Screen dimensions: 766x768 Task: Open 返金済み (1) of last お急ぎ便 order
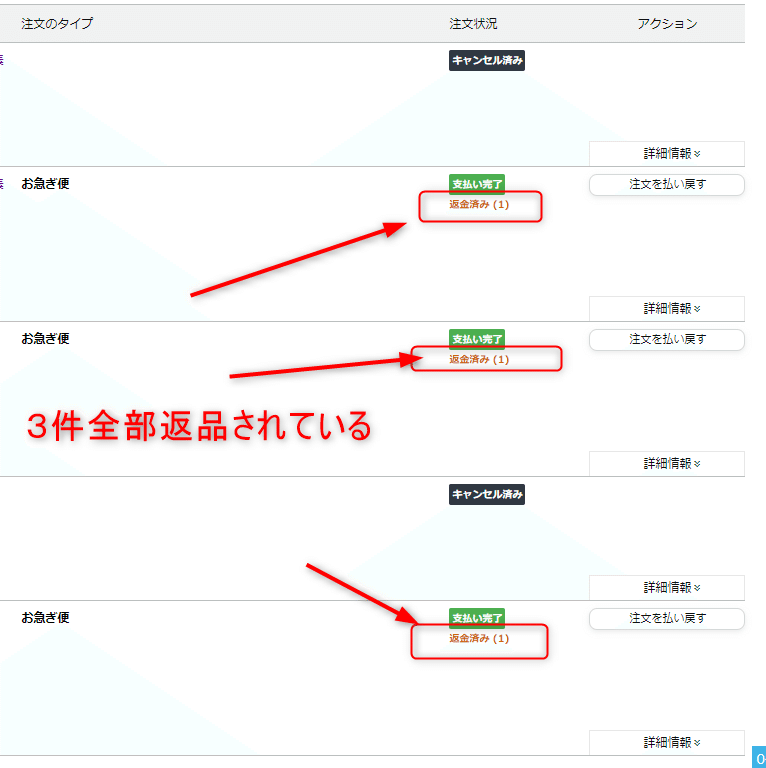coord(479,638)
